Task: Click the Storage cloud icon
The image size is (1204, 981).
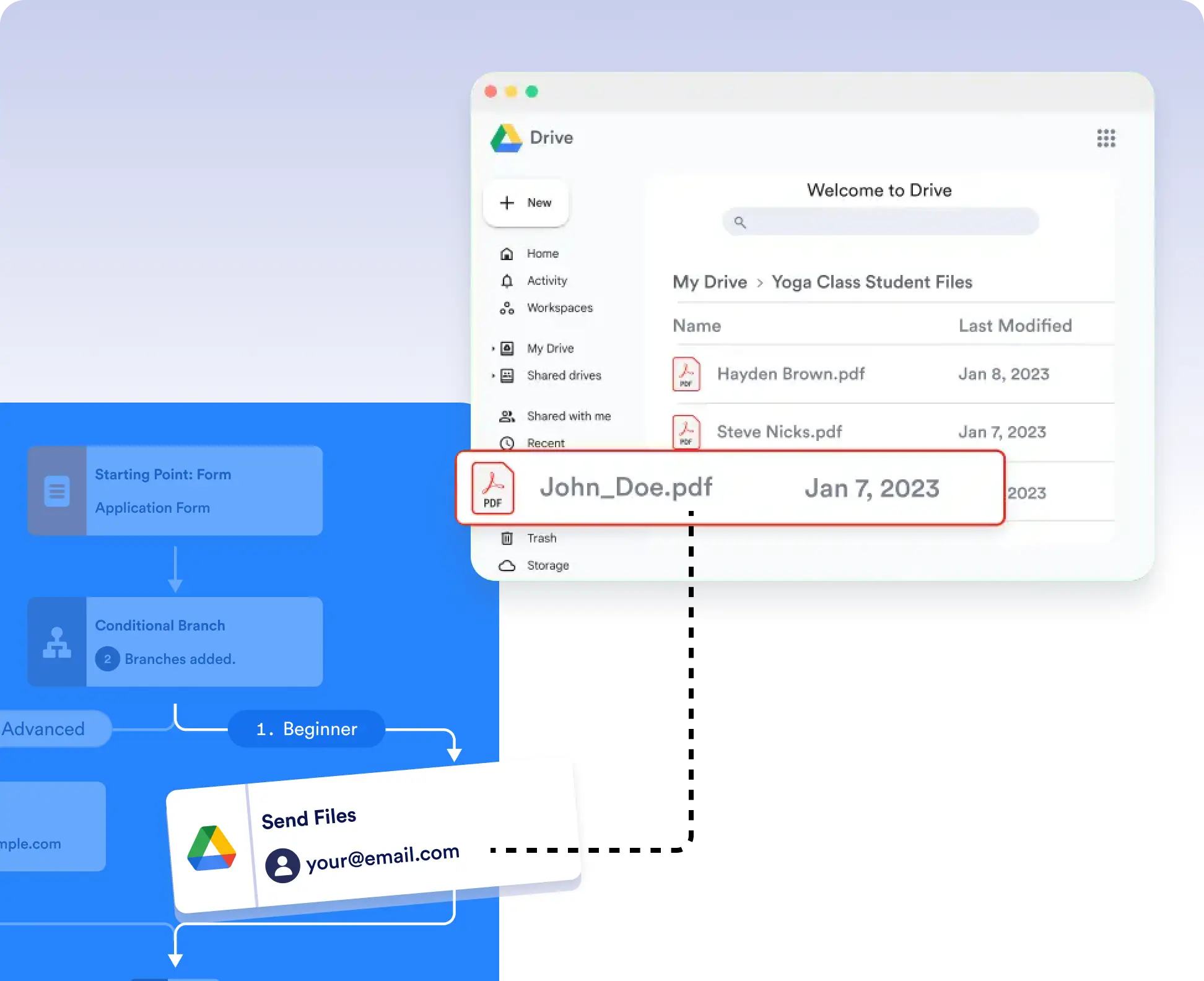Action: [507, 565]
